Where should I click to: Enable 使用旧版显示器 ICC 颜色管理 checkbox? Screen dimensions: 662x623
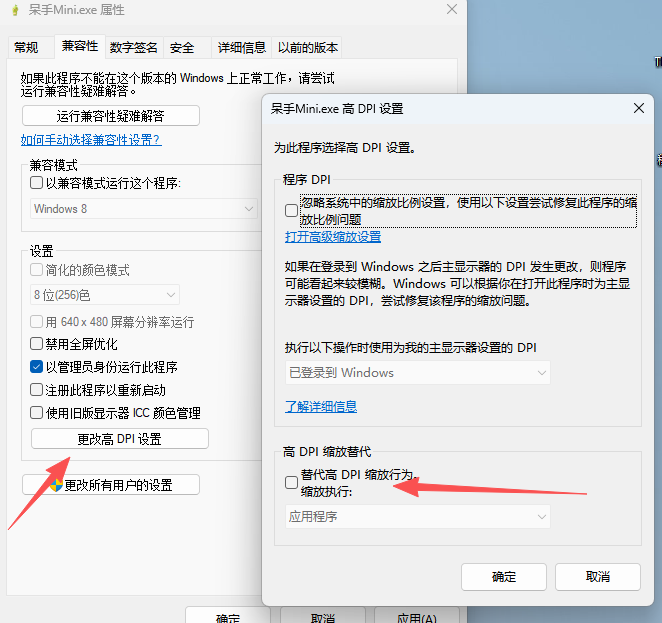tap(36, 412)
